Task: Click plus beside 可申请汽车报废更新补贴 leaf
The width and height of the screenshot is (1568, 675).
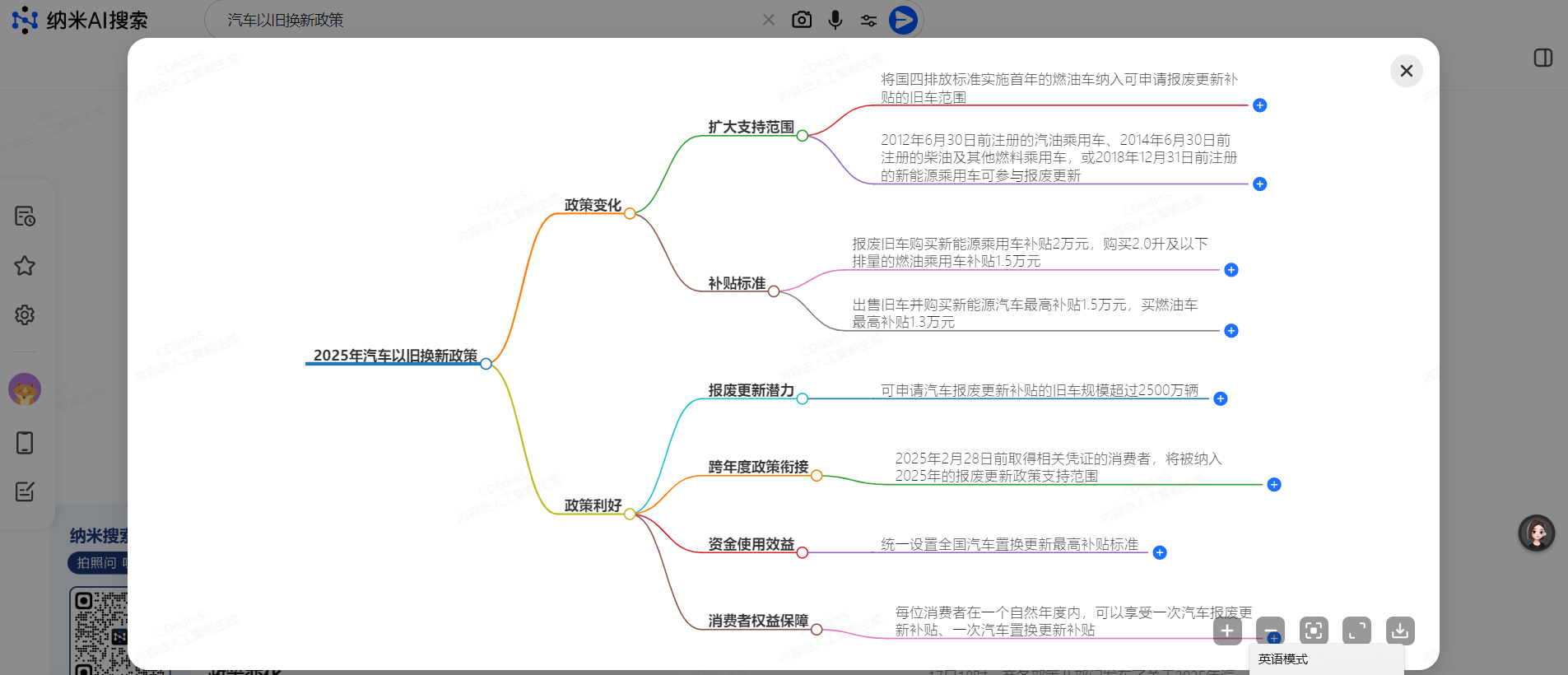Action: [1221, 398]
